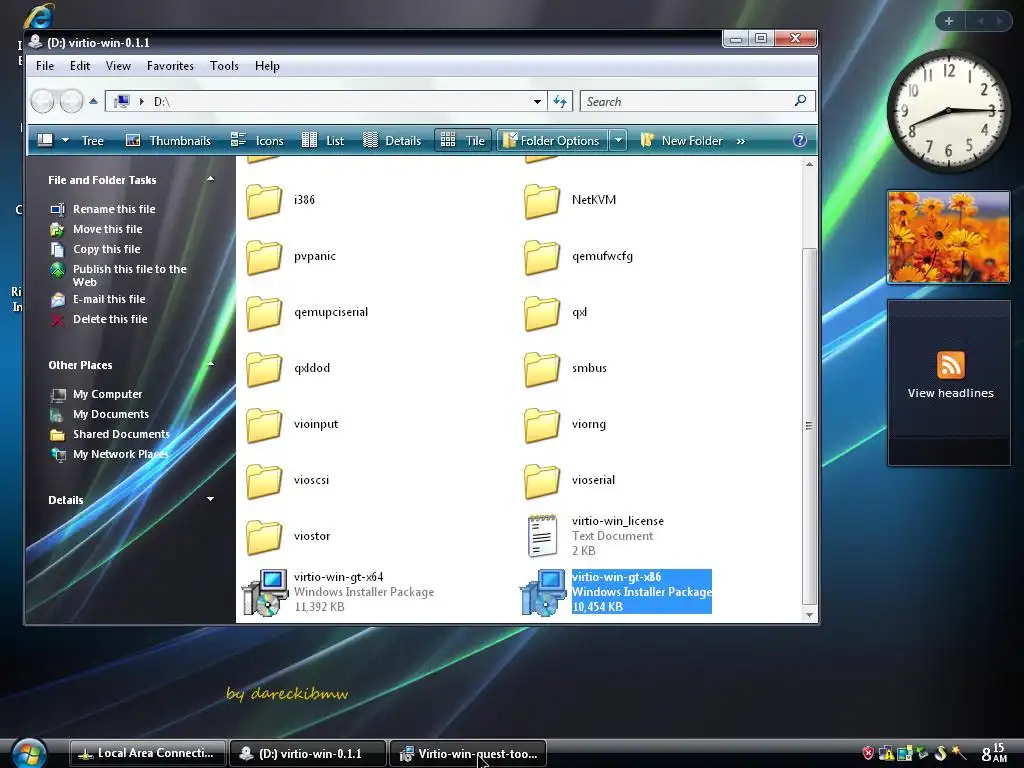This screenshot has height=768, width=1024.
Task: Open address bar dropdown arrow
Action: (x=537, y=101)
